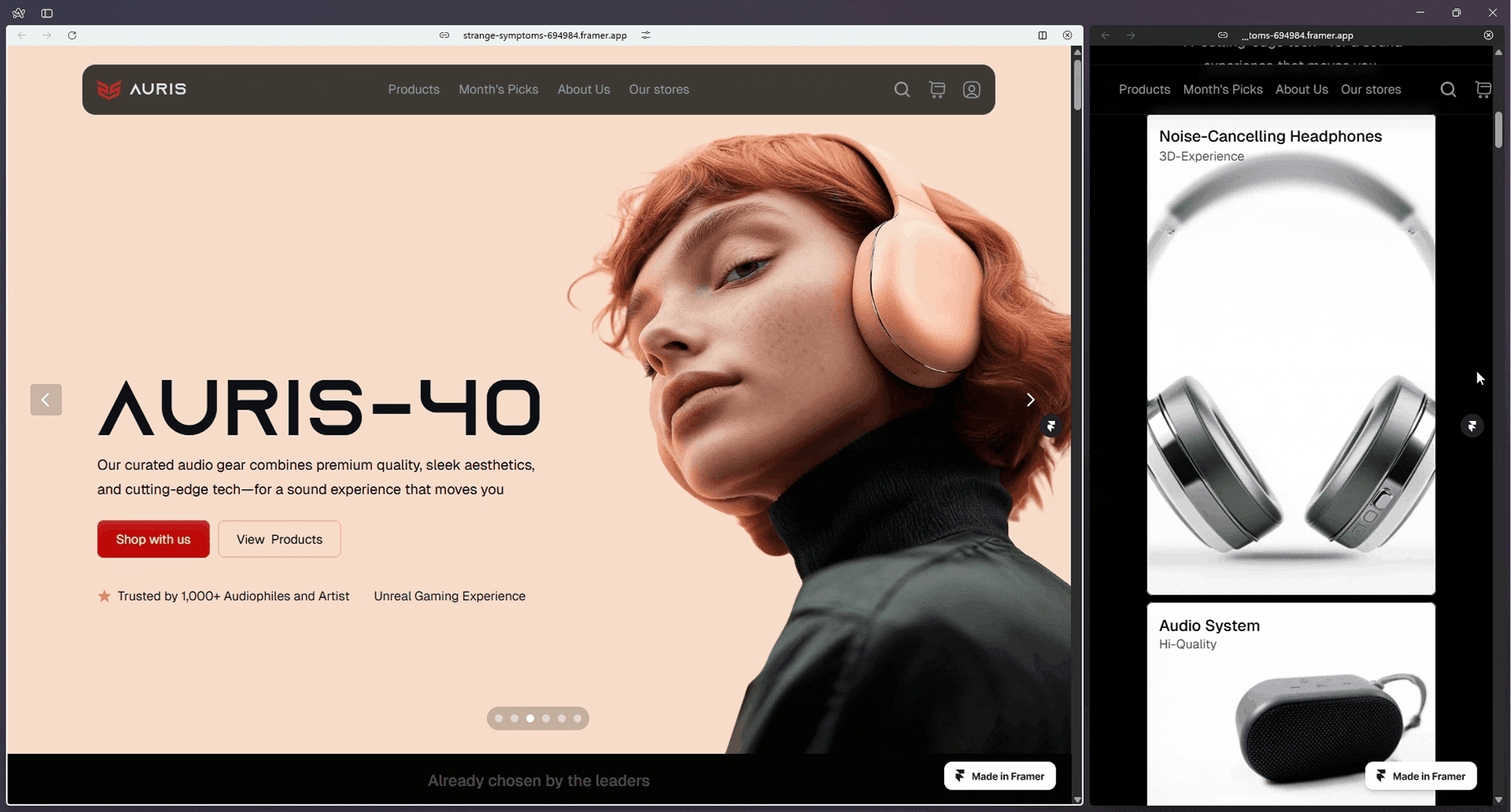Click 'Already chosen by the leaders' text
Image resolution: width=1511 pixels, height=812 pixels.
tap(538, 781)
